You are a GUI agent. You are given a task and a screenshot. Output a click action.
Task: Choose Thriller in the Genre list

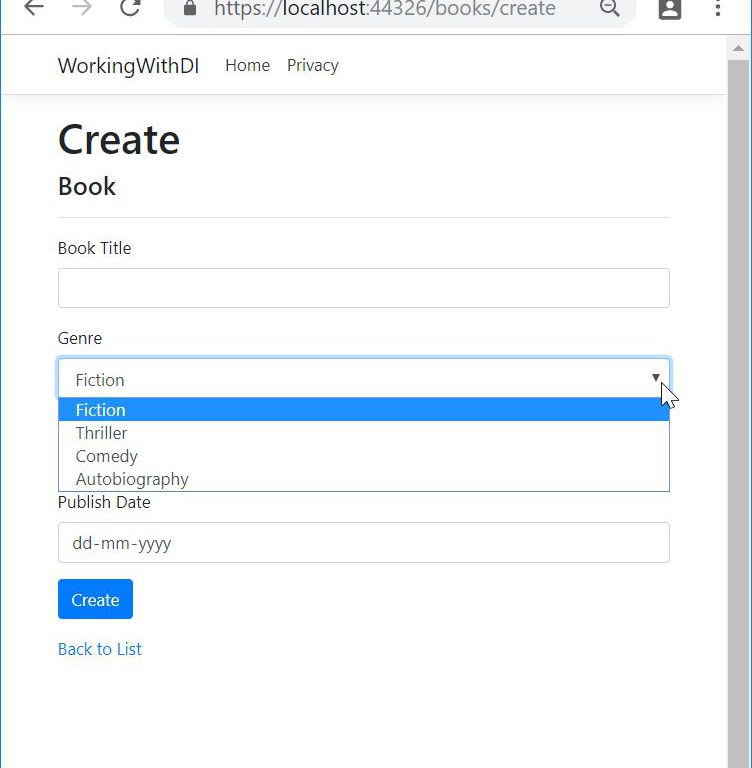102,433
